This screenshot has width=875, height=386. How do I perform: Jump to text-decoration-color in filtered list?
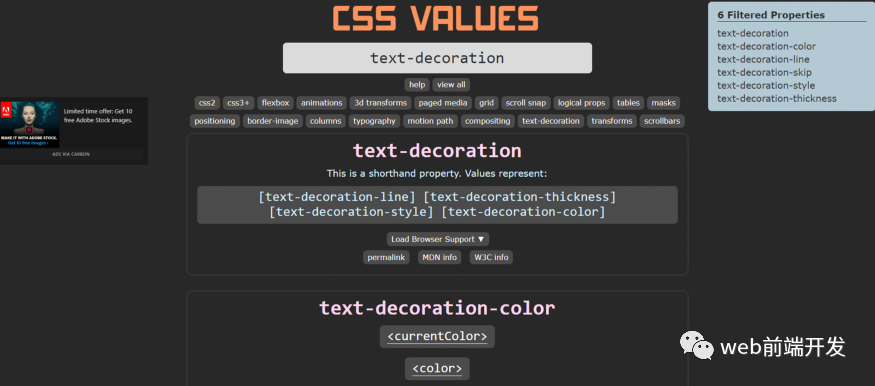[x=766, y=46]
